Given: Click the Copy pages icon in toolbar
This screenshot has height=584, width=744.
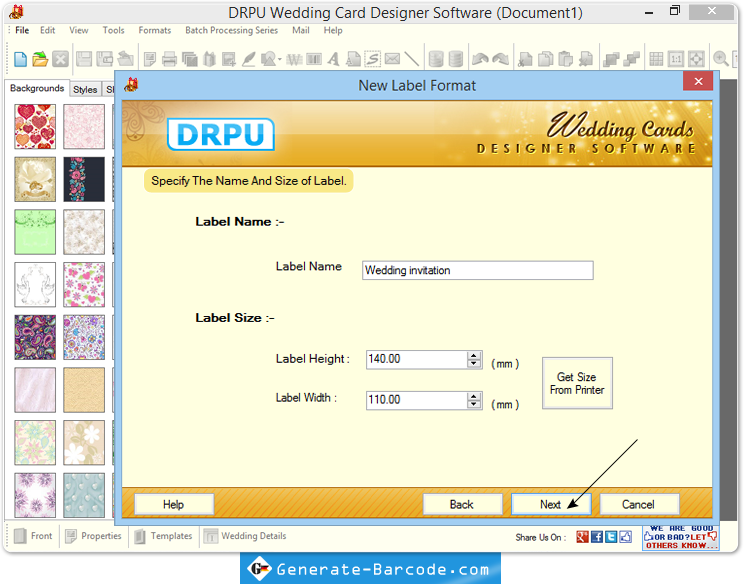Looking at the screenshot, I should tap(545, 59).
